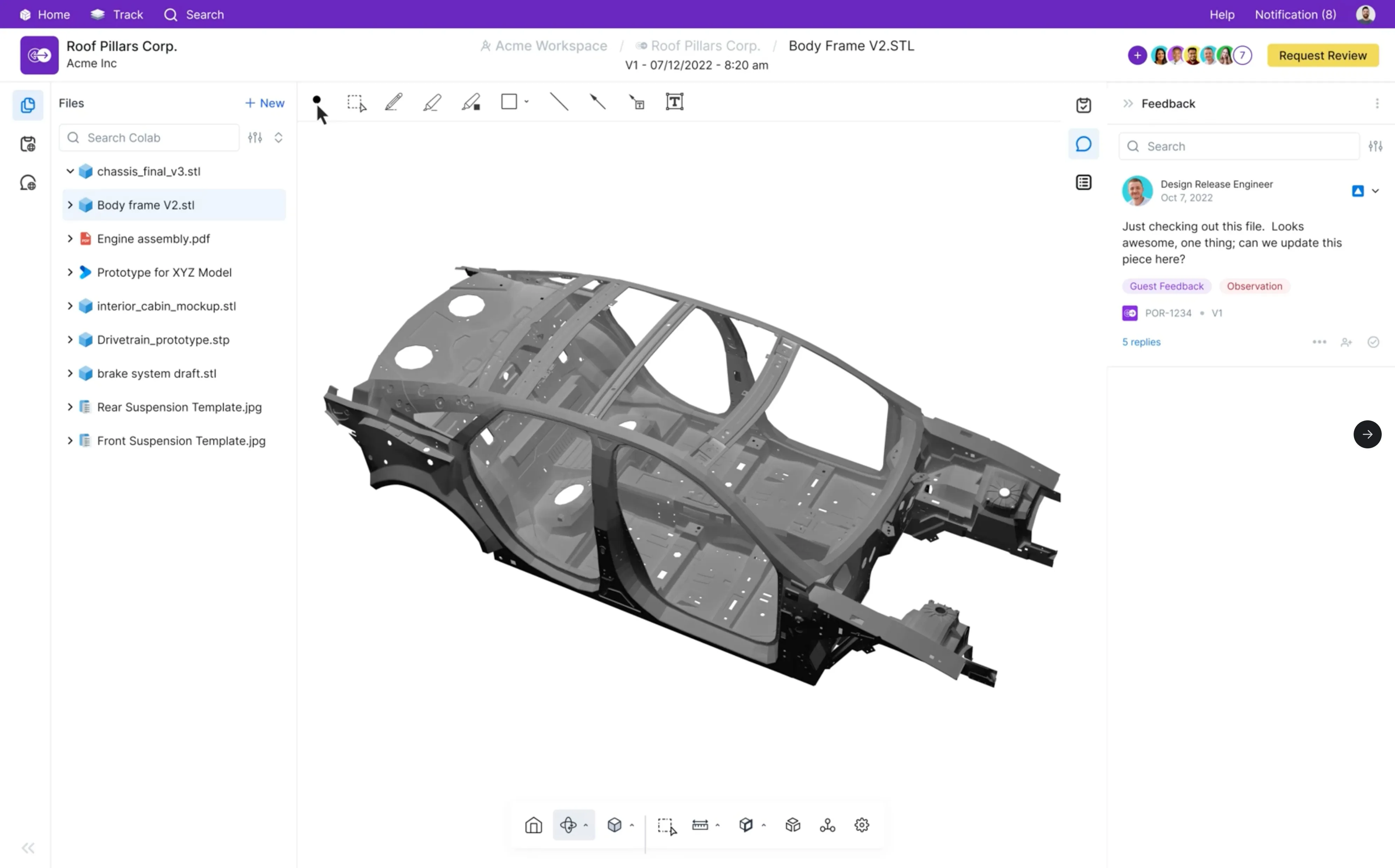The image size is (1395, 868).
Task: Toggle the orbit rotate mode button
Action: pyautogui.click(x=568, y=825)
